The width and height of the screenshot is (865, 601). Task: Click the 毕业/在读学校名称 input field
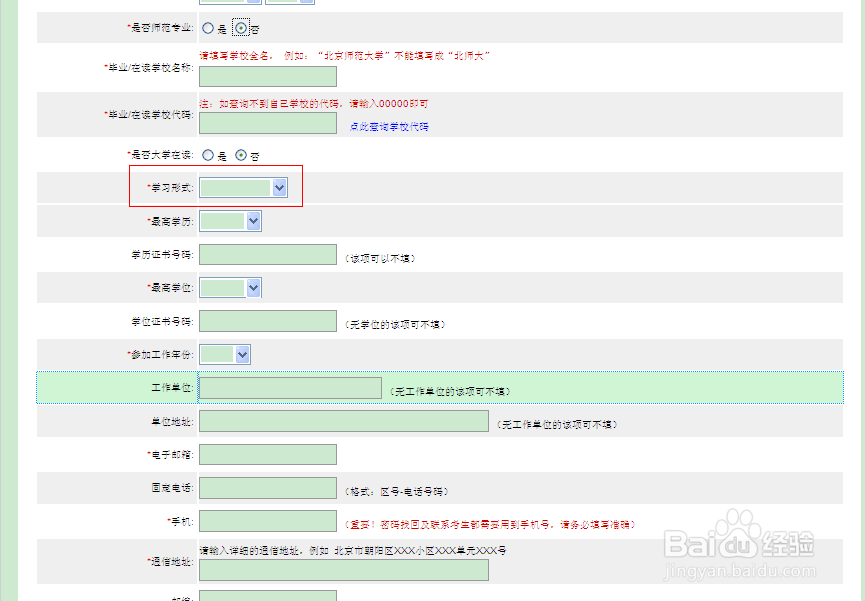point(267,77)
